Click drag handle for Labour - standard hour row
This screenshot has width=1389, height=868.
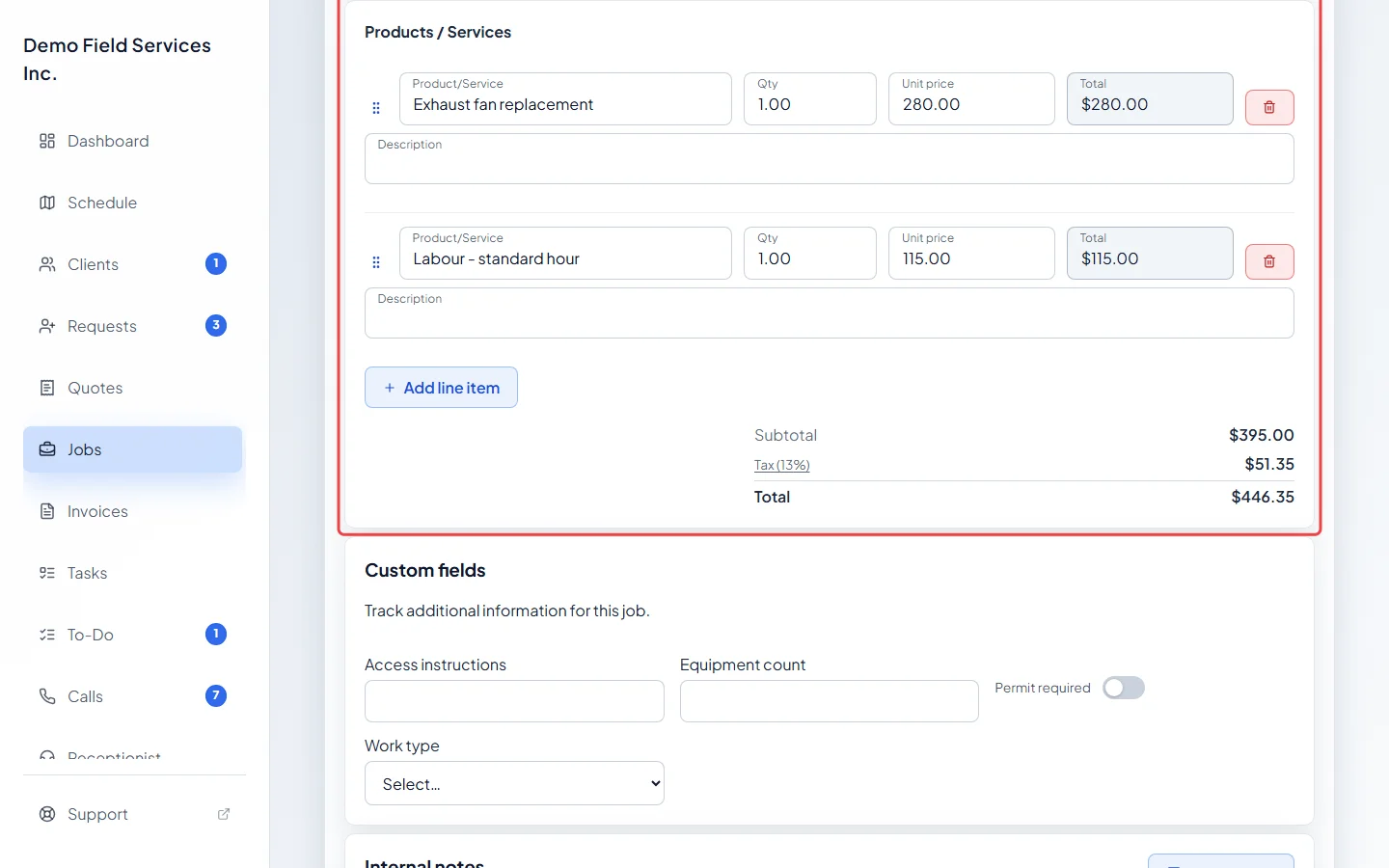point(376,262)
